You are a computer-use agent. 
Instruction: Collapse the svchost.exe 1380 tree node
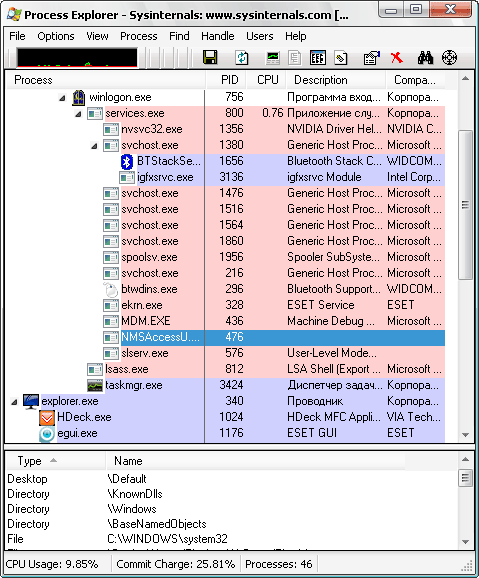pyautogui.click(x=94, y=146)
